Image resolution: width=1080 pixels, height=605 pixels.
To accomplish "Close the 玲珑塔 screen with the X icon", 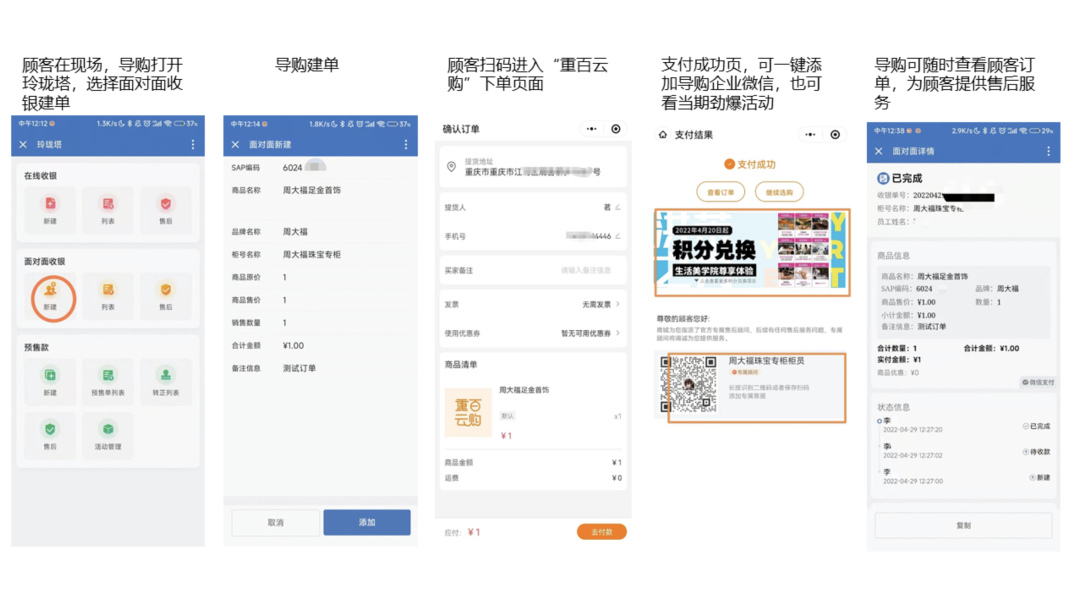I will tap(23, 145).
